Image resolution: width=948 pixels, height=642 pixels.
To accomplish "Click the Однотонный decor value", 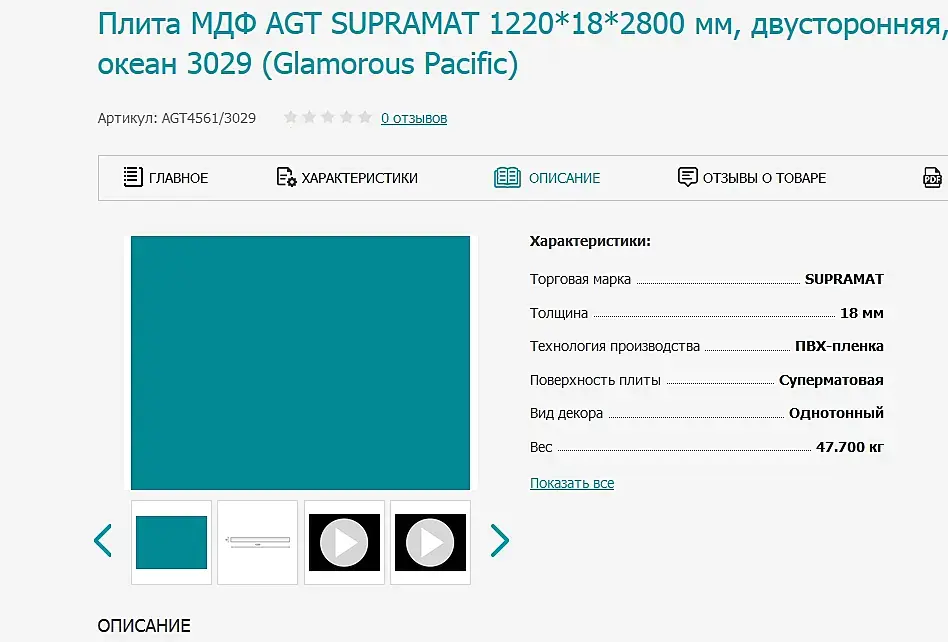I will (836, 413).
